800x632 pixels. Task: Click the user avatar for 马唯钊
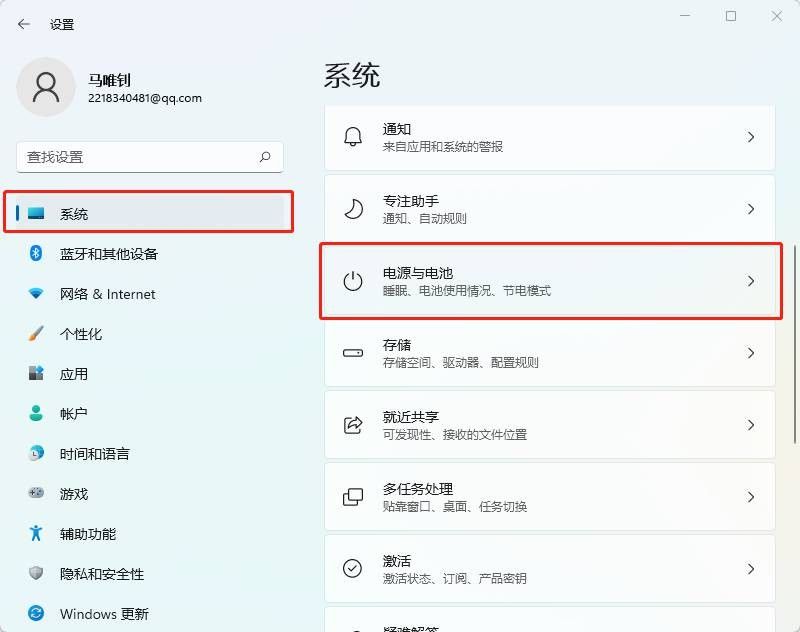pyautogui.click(x=47, y=88)
